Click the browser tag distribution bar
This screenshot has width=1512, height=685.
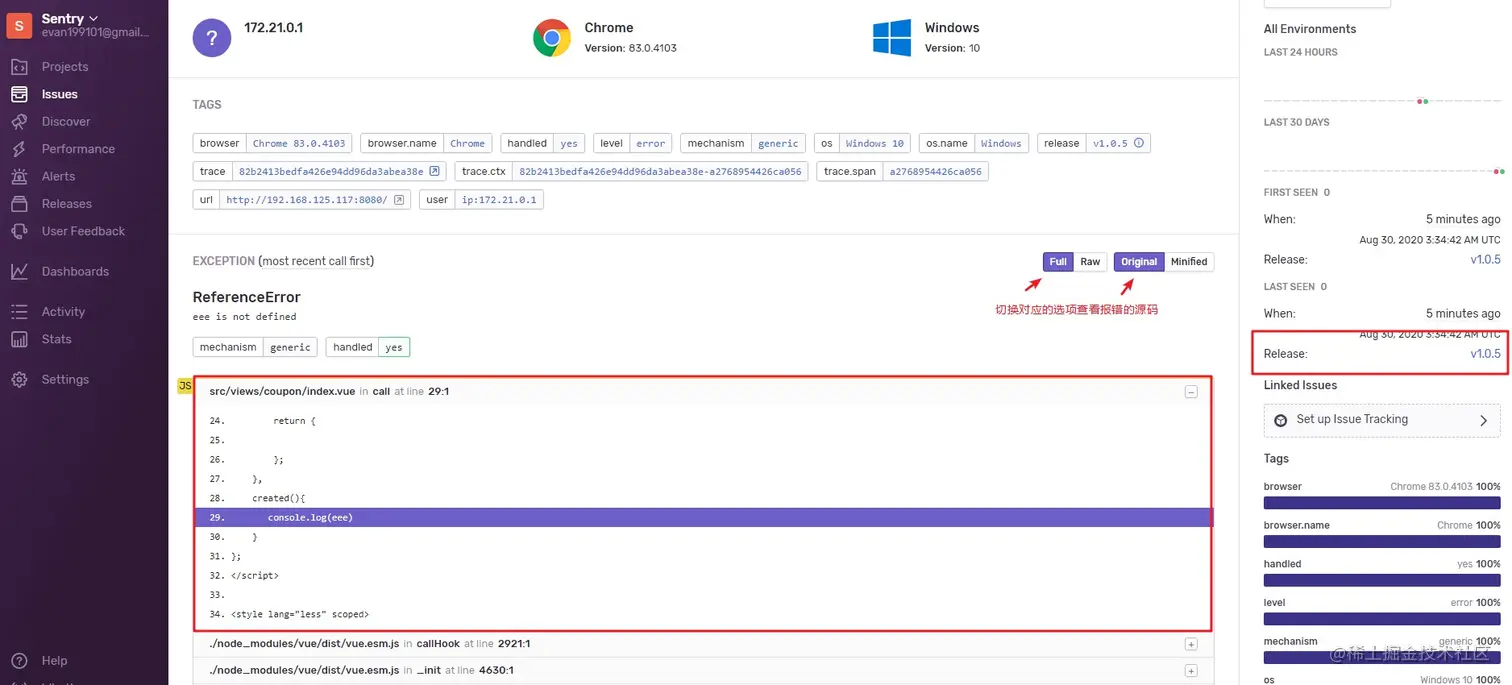[x=1382, y=502]
